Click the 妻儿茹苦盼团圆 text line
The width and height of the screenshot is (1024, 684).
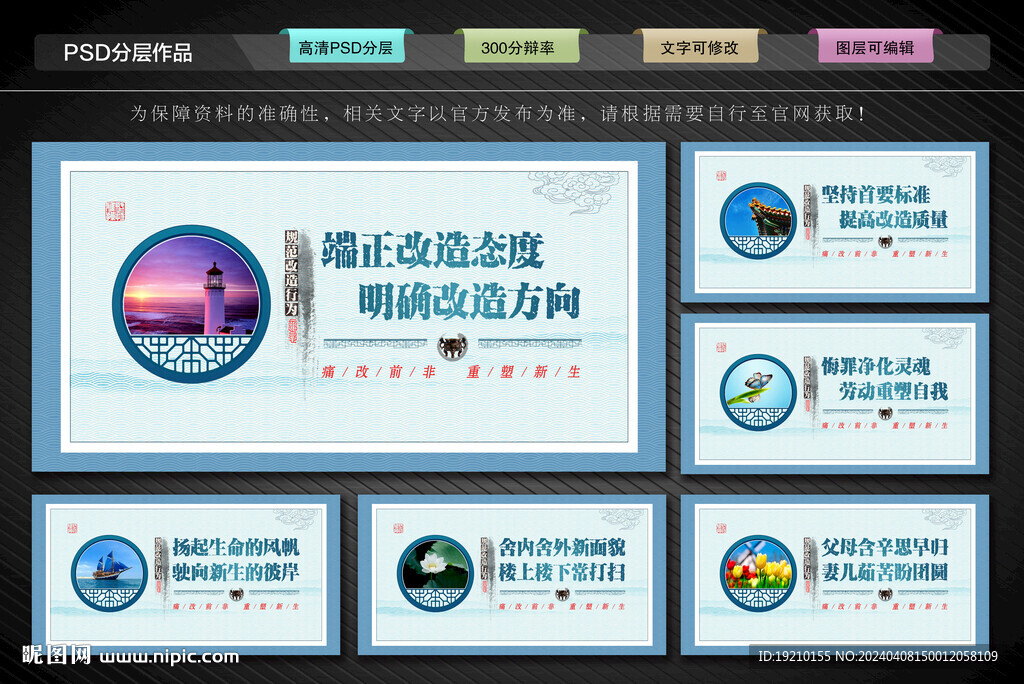click(x=885, y=572)
